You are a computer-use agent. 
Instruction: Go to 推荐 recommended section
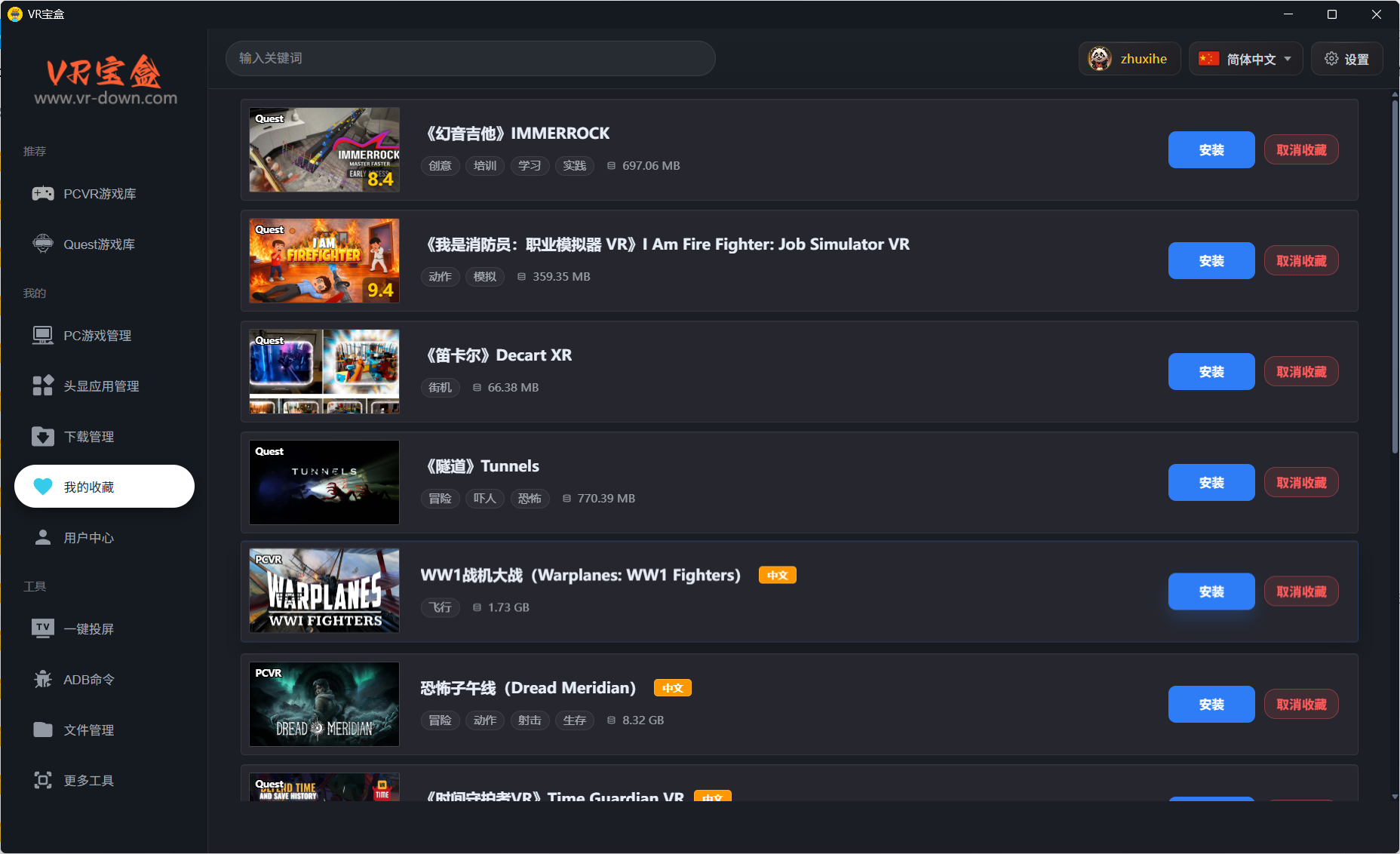coord(34,150)
